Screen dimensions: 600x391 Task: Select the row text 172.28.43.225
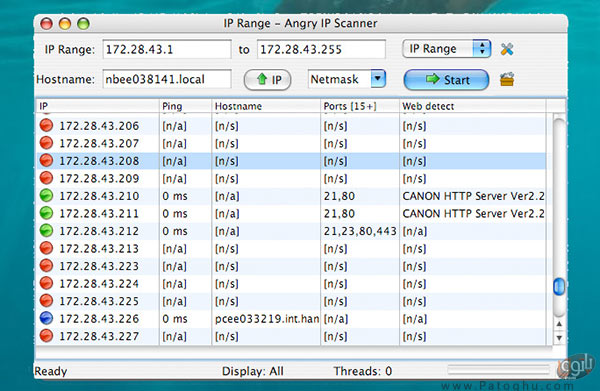click(x=99, y=301)
